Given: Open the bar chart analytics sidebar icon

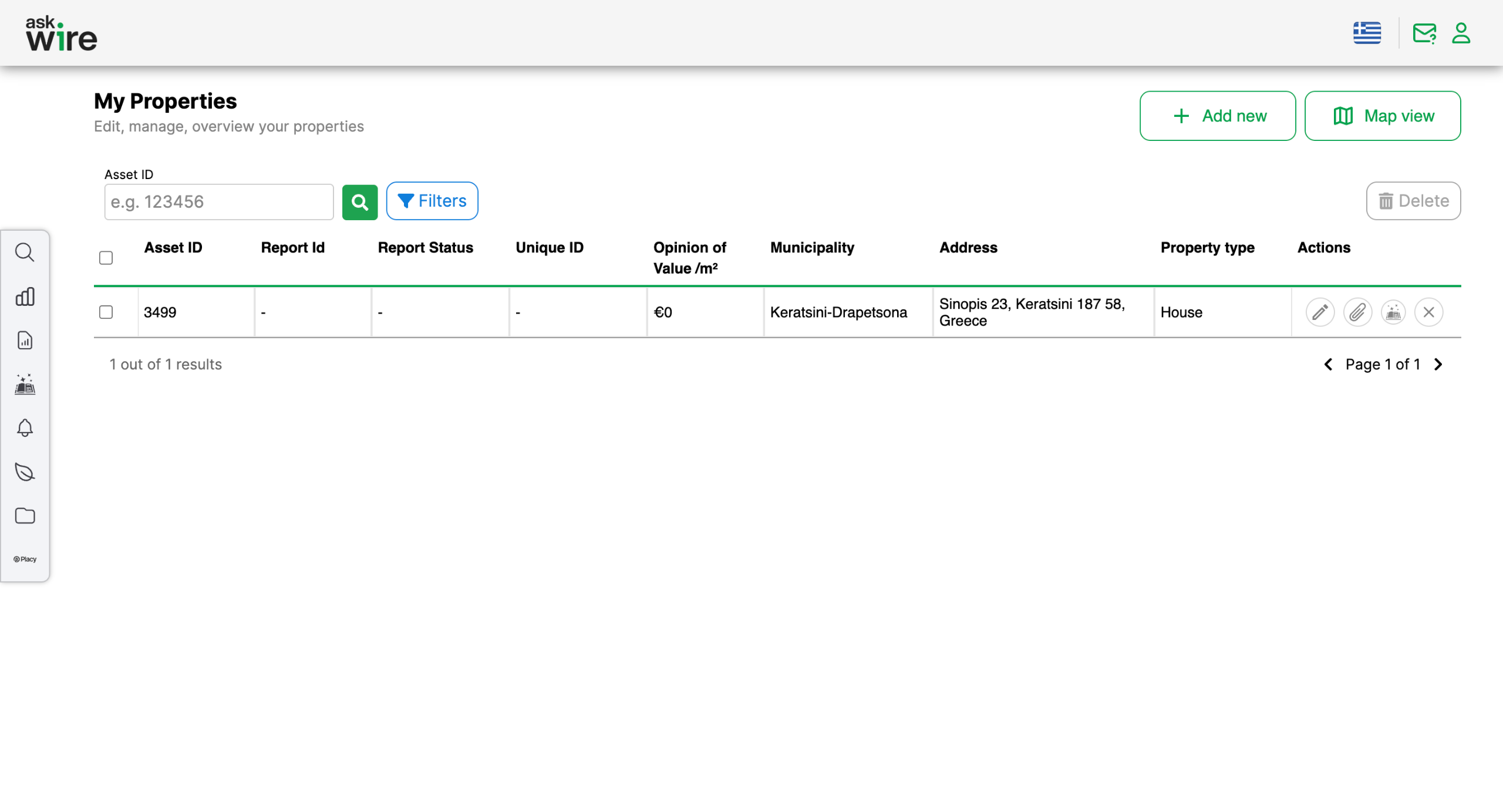Looking at the screenshot, I should tap(25, 297).
